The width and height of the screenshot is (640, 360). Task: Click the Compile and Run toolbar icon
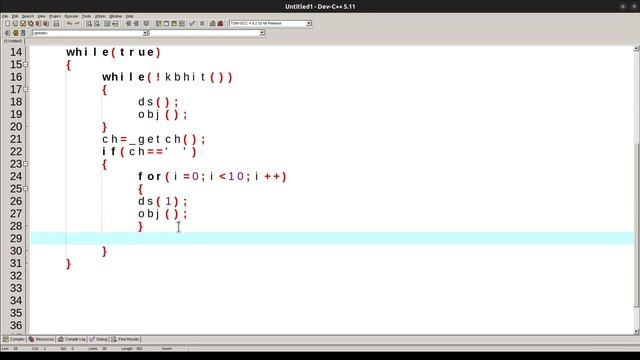pos(174,23)
